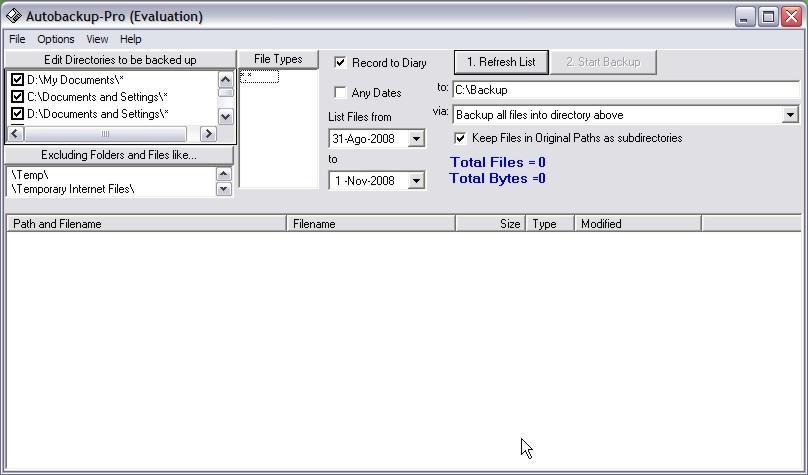Select the D:\Documents and Settings\* entry text
This screenshot has width=808, height=475.
coord(97,114)
